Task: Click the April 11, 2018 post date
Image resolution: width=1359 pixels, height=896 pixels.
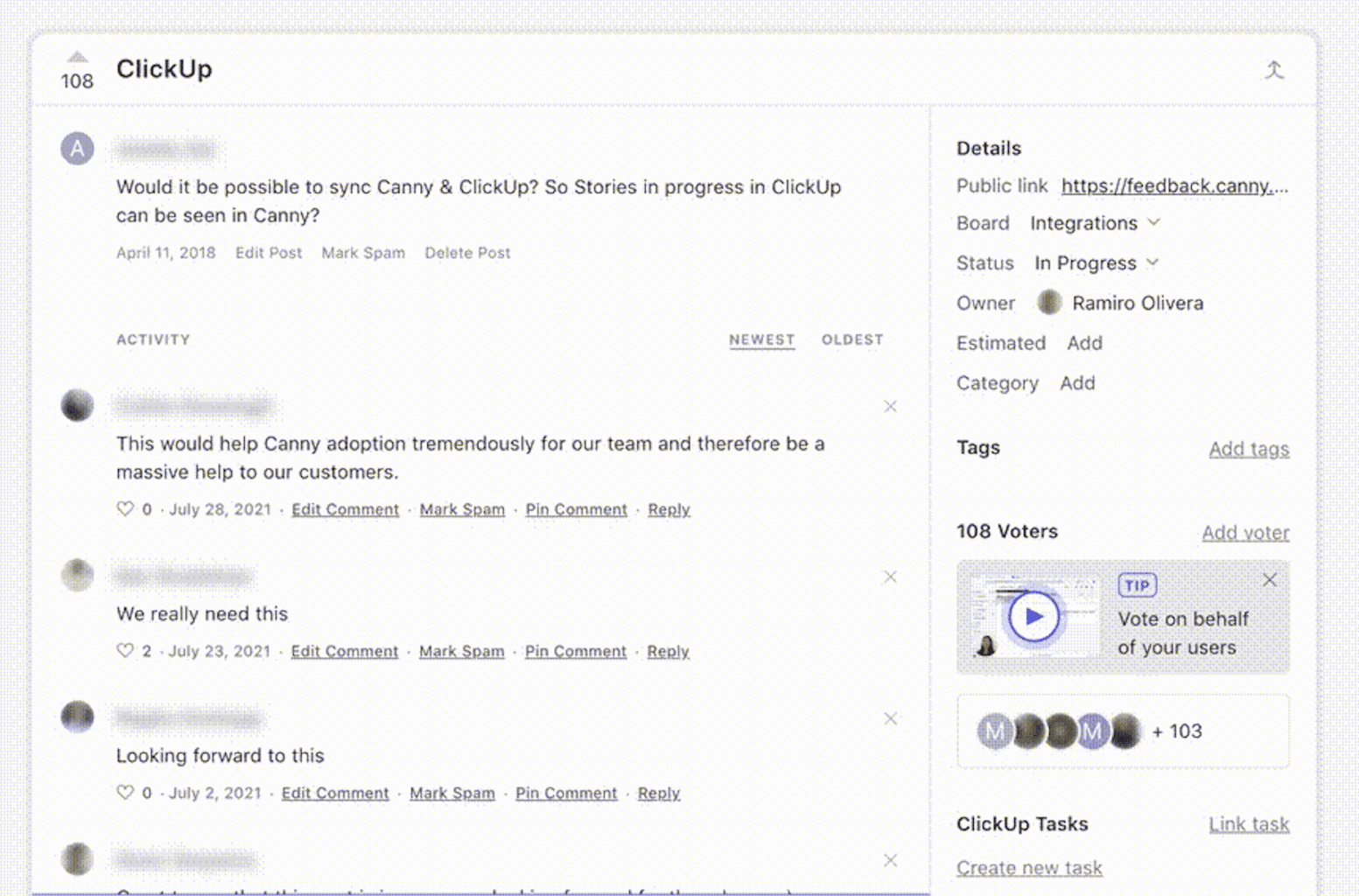Action: tap(165, 253)
